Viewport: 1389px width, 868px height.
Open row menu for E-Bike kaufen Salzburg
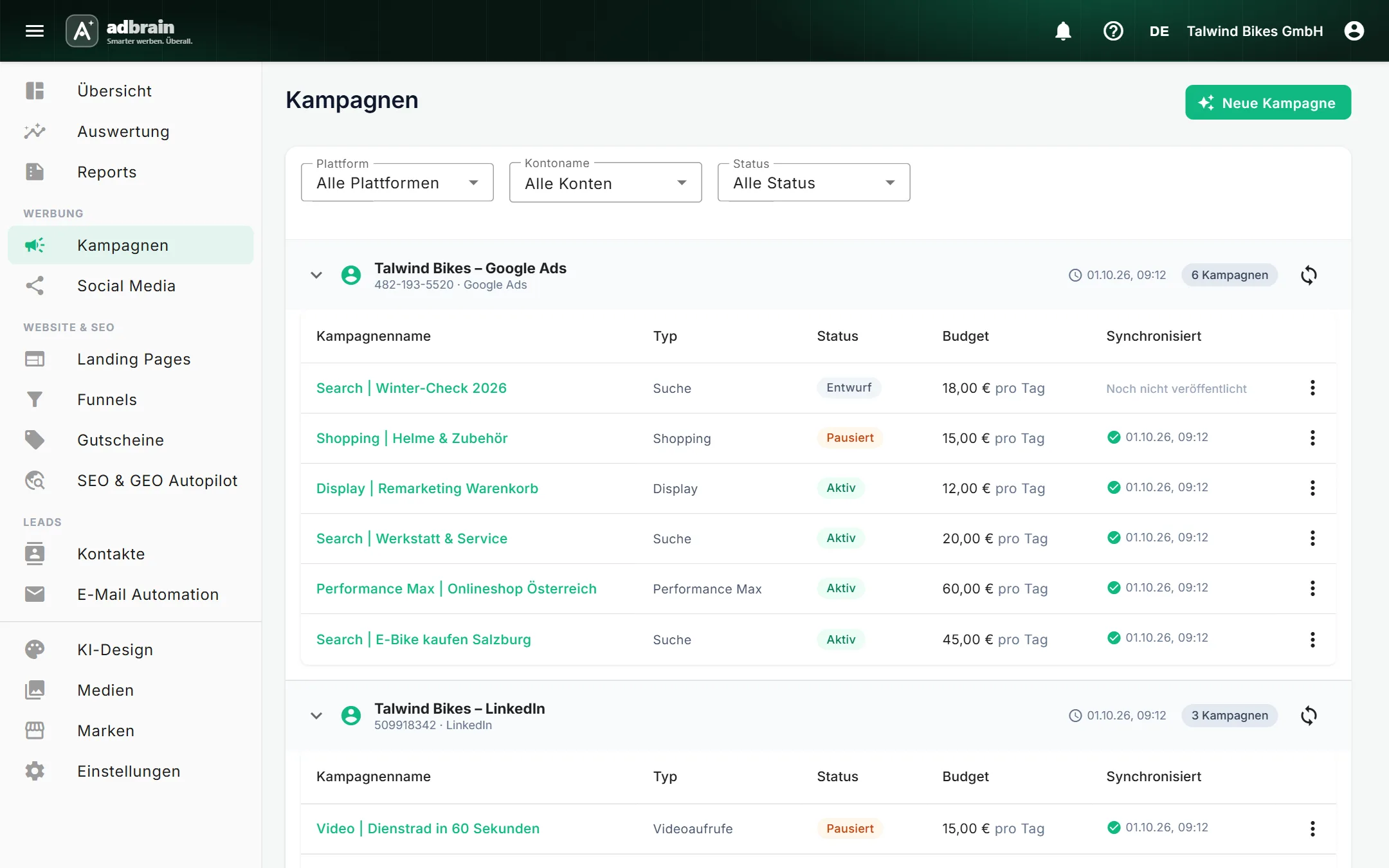point(1312,639)
